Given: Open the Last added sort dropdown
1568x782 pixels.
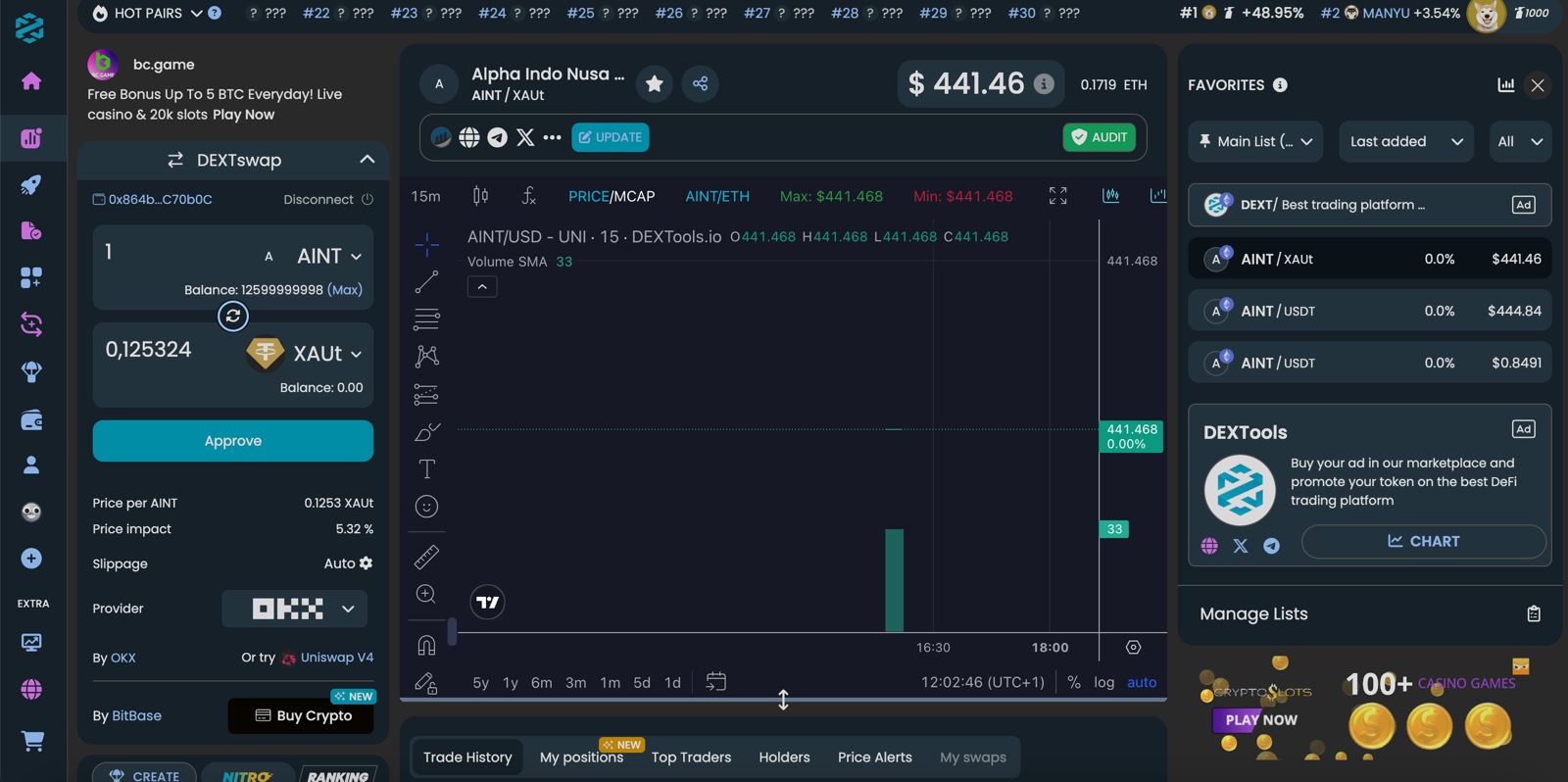Looking at the screenshot, I should tap(1406, 141).
